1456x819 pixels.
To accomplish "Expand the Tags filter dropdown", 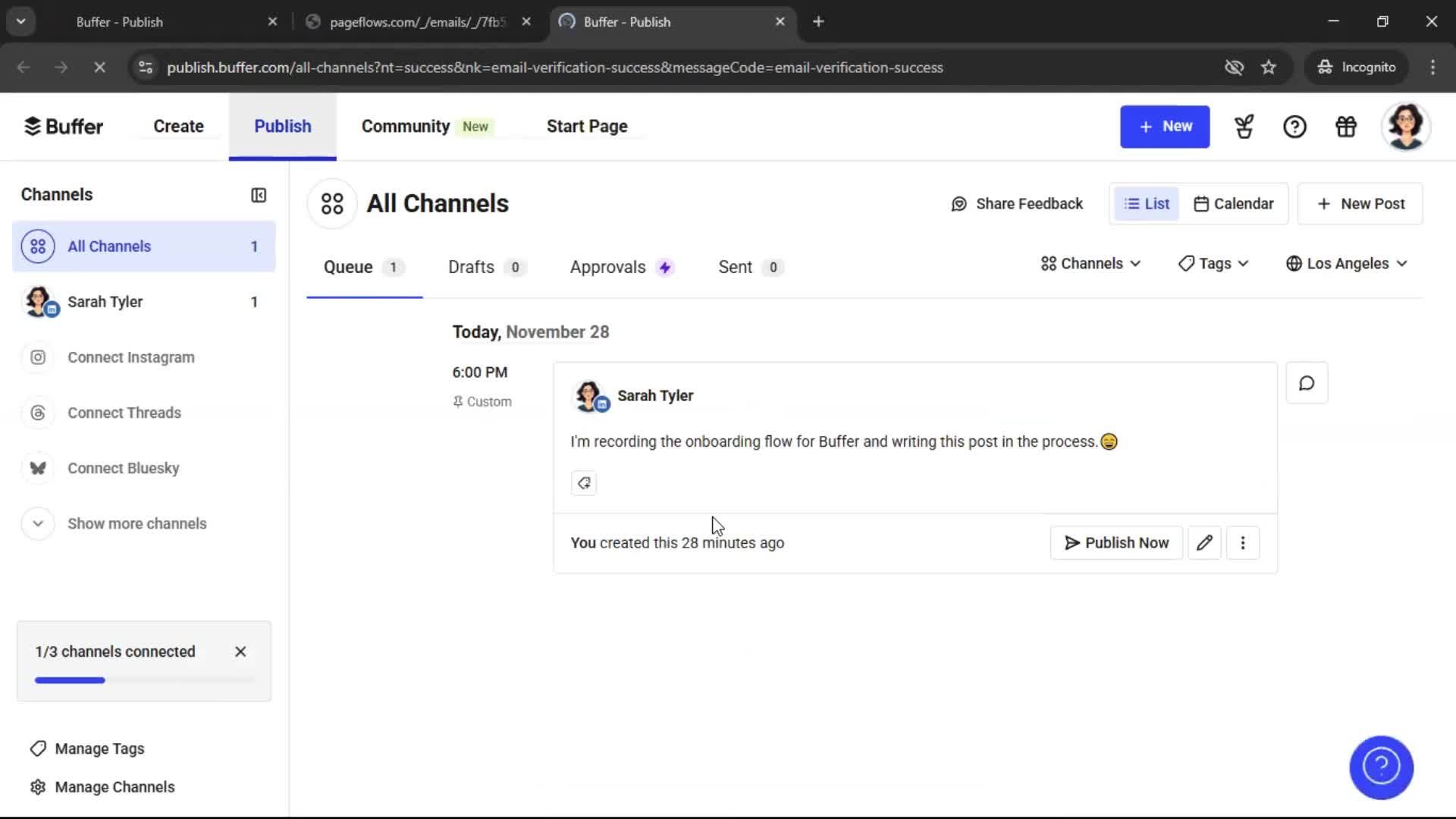I will (1213, 263).
